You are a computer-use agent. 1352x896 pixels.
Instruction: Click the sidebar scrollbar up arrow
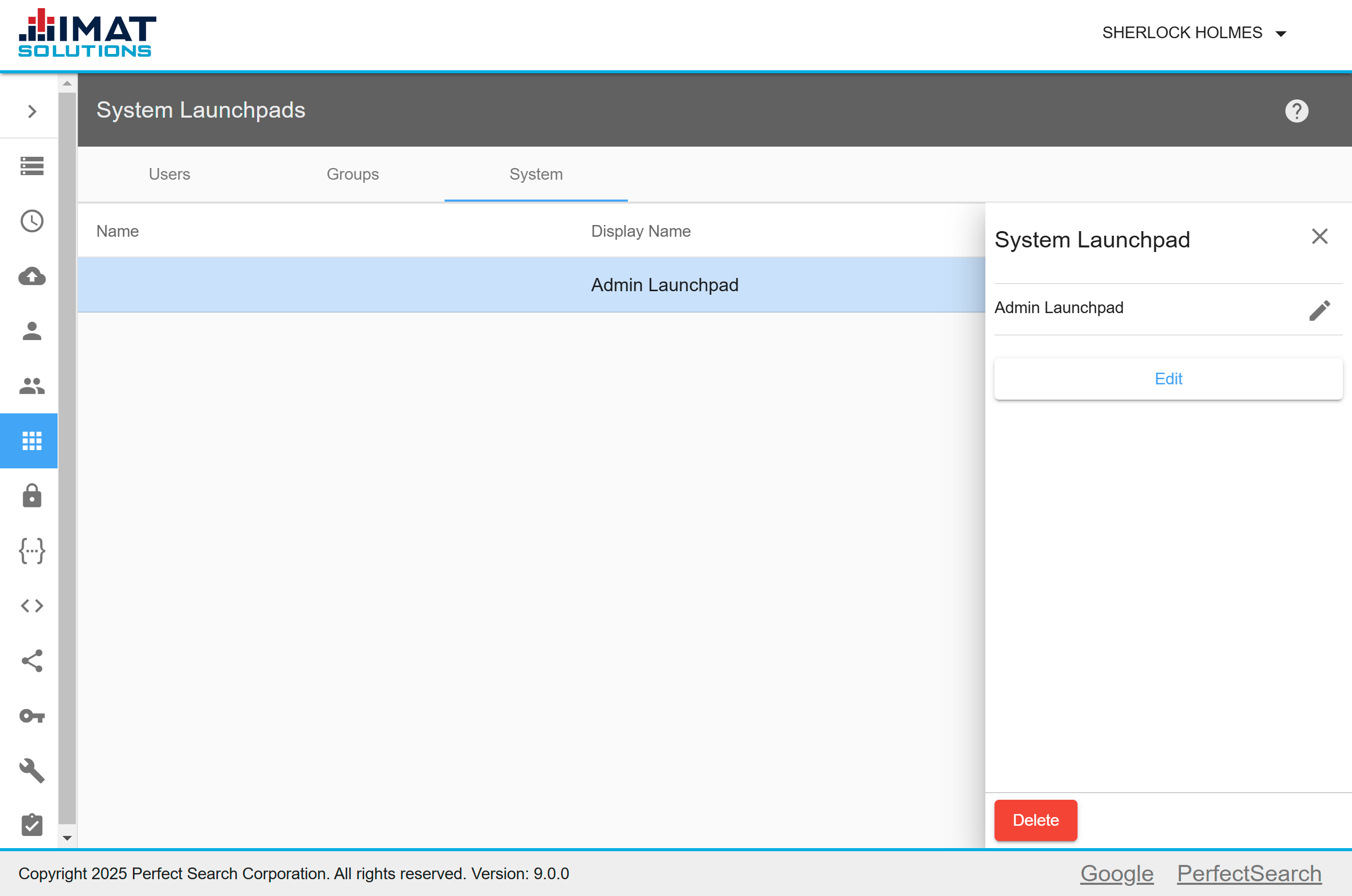[x=67, y=83]
